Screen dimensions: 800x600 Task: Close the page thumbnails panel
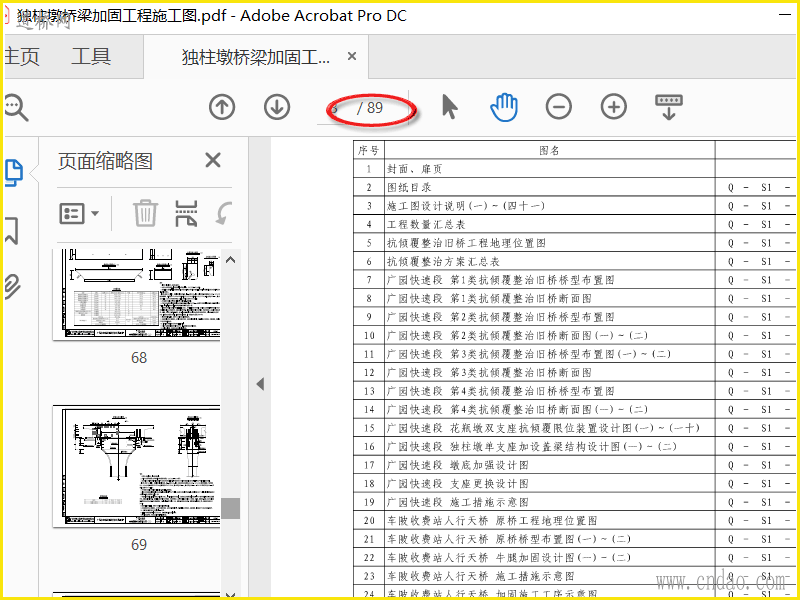point(213,160)
